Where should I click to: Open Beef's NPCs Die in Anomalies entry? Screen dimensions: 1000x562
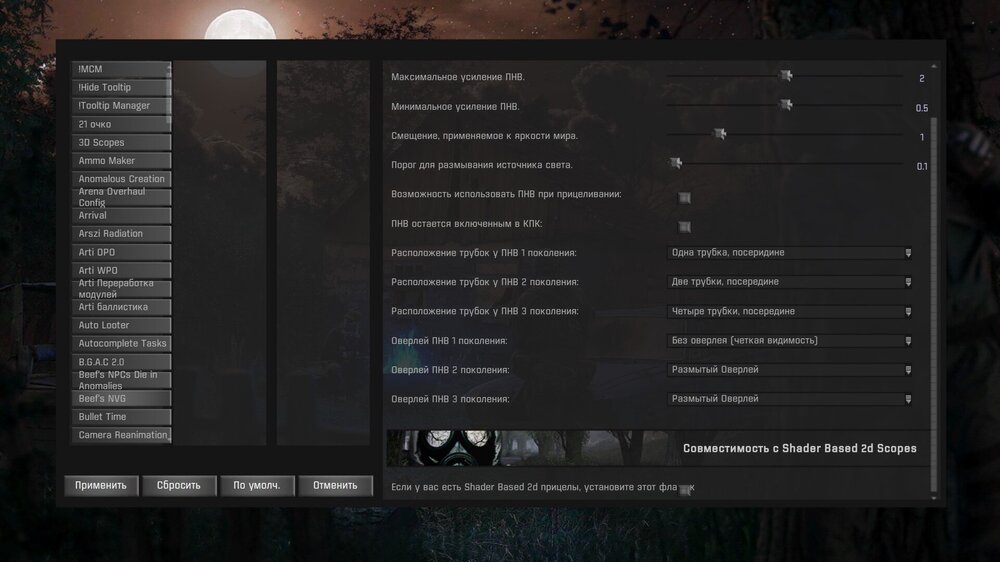click(121, 380)
